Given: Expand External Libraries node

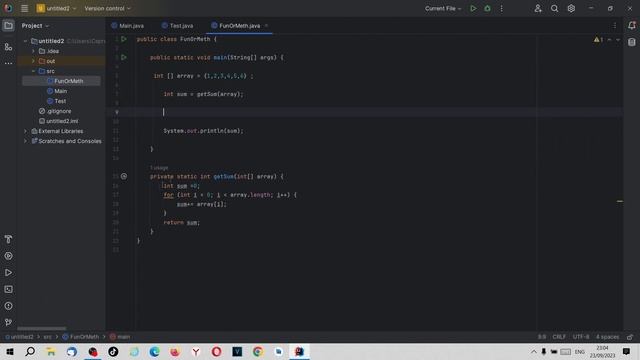Looking at the screenshot, I should coord(25,131).
